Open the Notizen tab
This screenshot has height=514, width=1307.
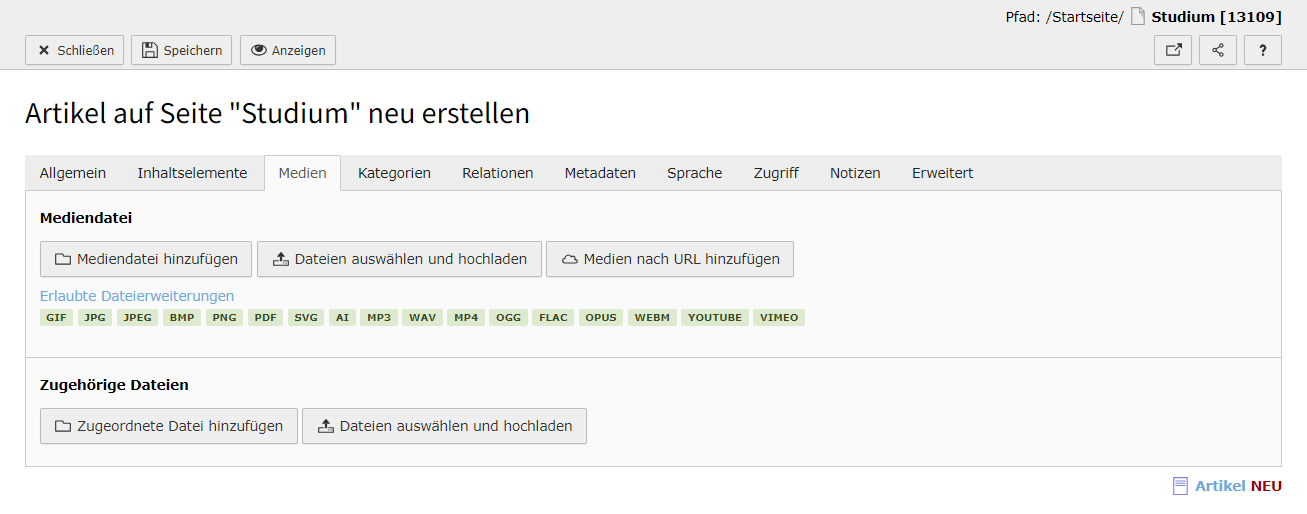coord(855,173)
